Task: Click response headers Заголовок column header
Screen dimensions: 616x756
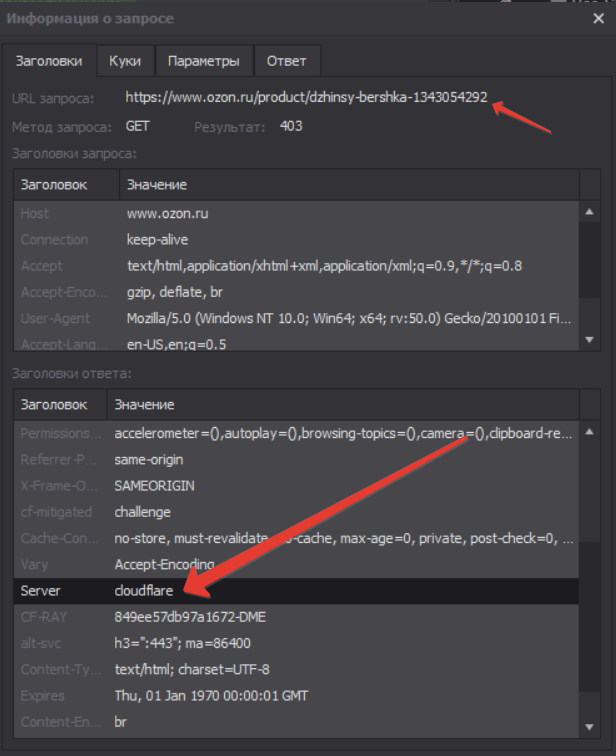Action: [60, 405]
